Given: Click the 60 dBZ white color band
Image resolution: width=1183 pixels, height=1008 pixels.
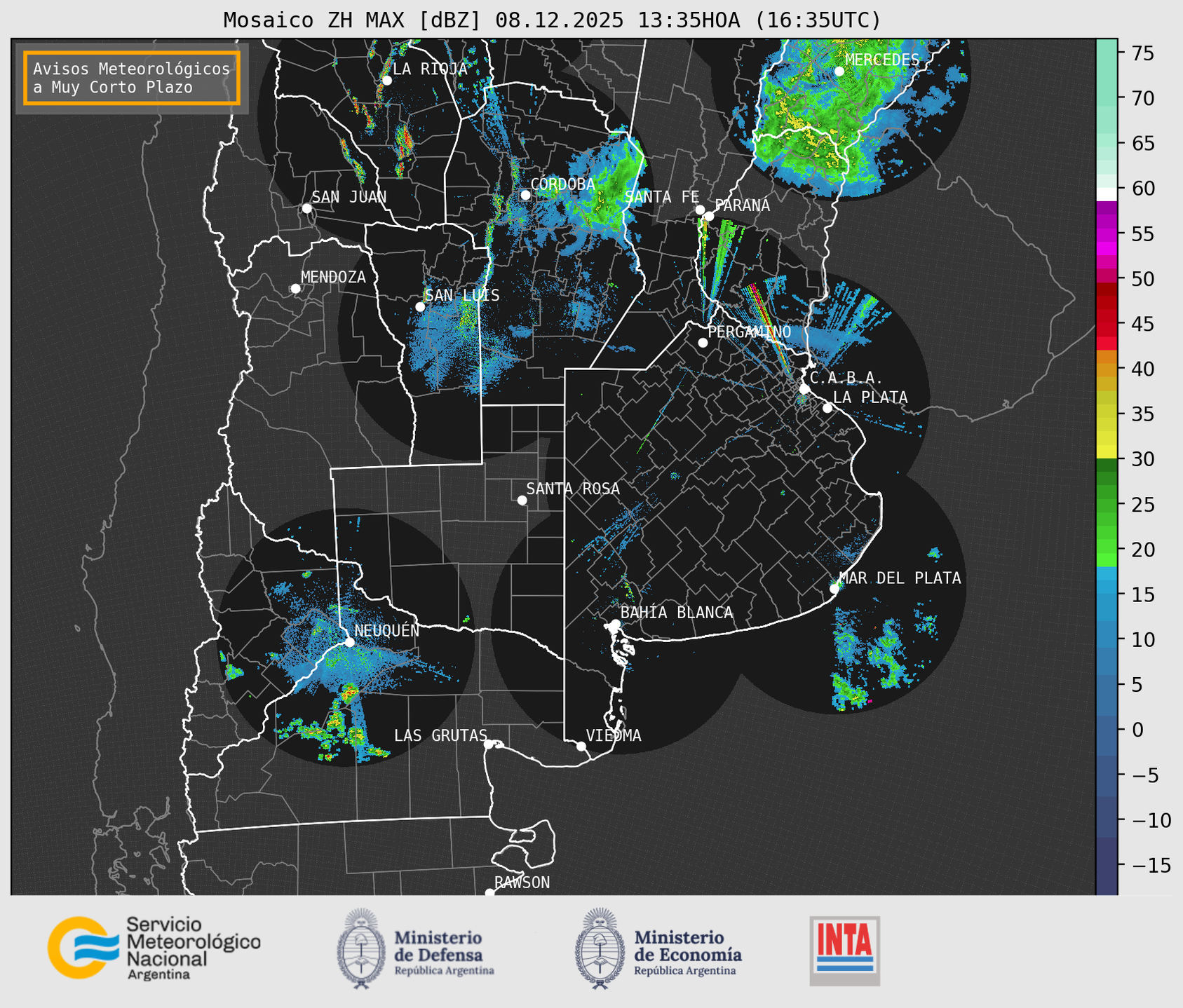Looking at the screenshot, I should (1107, 195).
